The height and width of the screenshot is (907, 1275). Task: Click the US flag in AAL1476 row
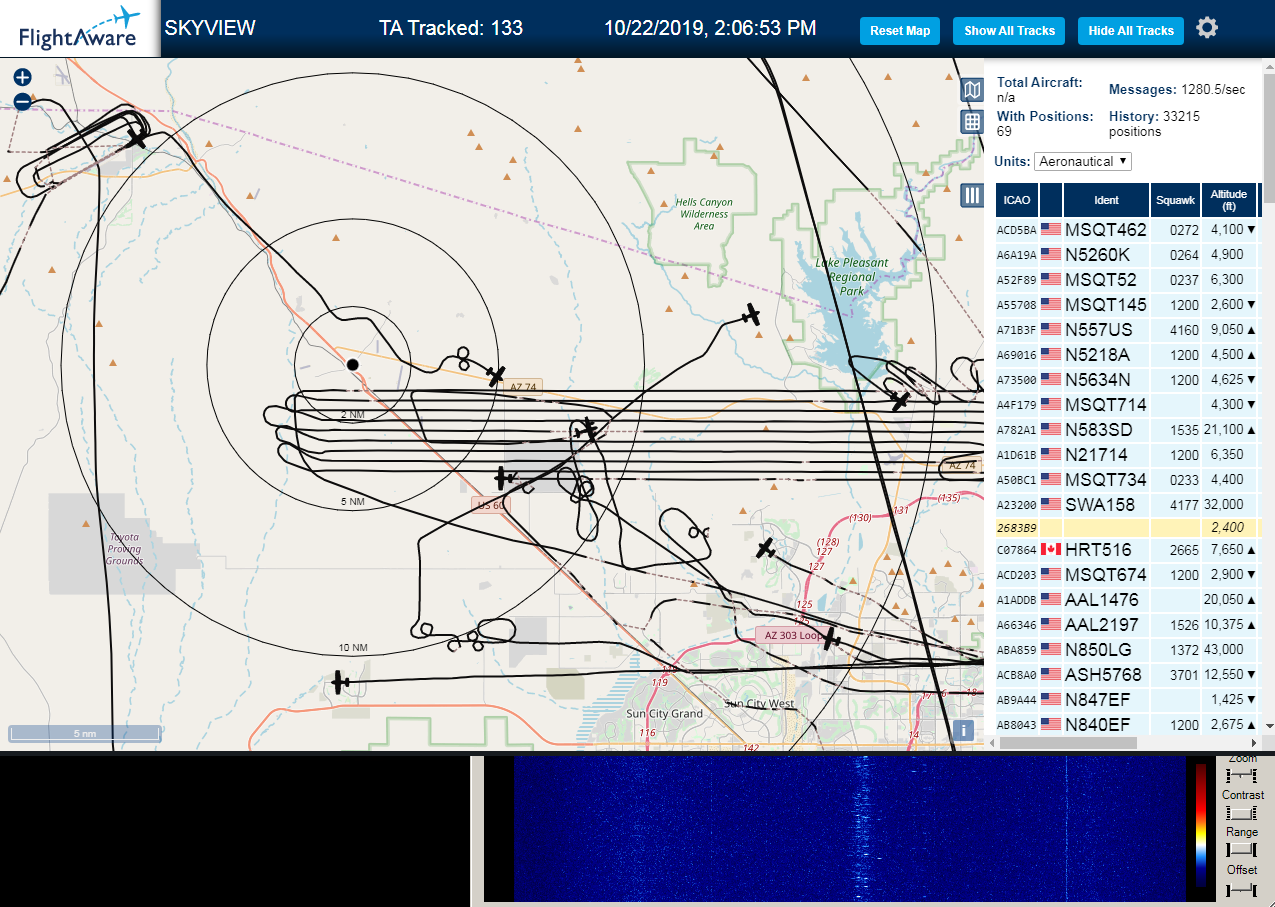tap(1051, 599)
